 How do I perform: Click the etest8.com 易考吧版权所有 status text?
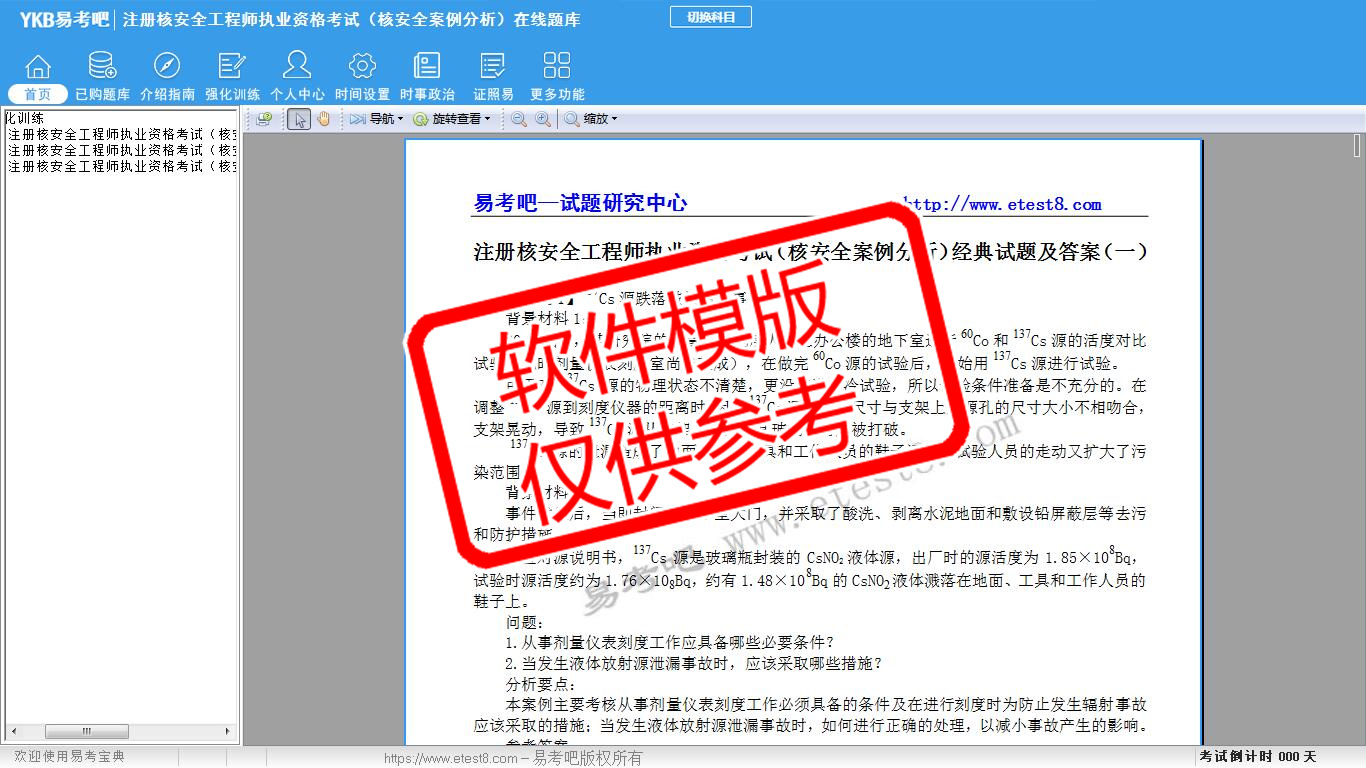coord(513,758)
